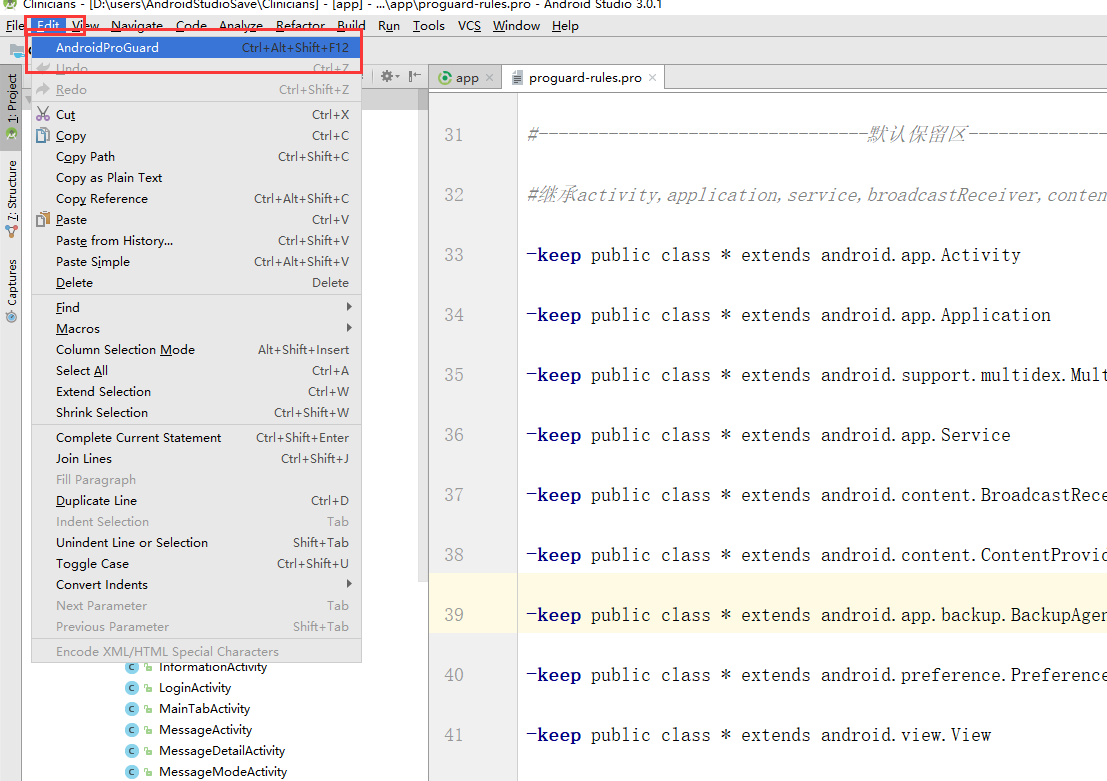Click class icon of MessageModeActivity

[x=131, y=772]
